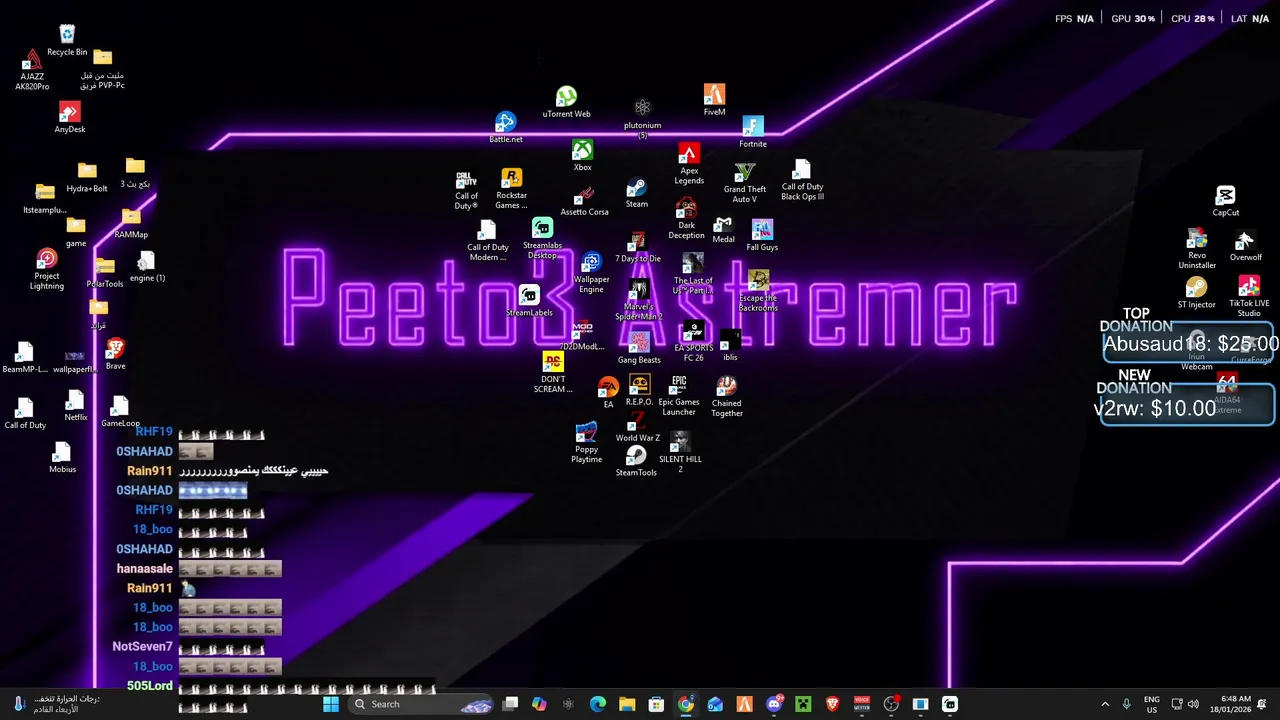This screenshot has height=720, width=1280.
Task: Select the Netflix desktop file
Action: tap(76, 406)
